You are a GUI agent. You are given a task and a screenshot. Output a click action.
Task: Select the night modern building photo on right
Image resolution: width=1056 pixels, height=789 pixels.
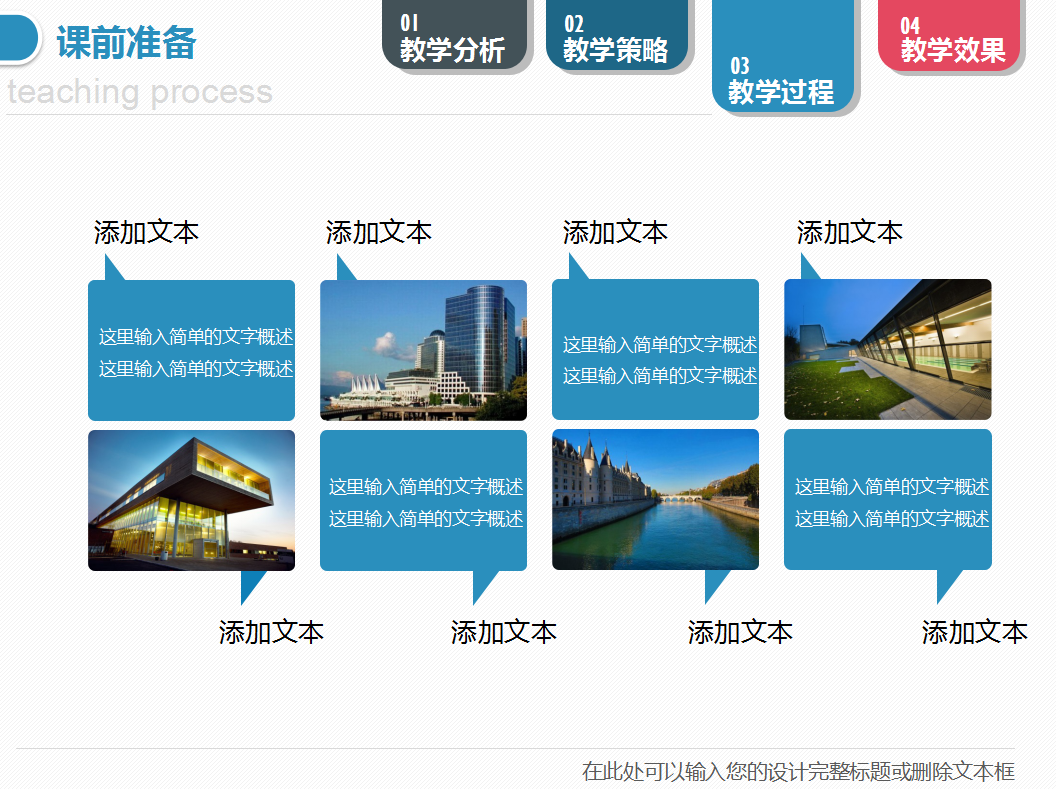point(888,349)
